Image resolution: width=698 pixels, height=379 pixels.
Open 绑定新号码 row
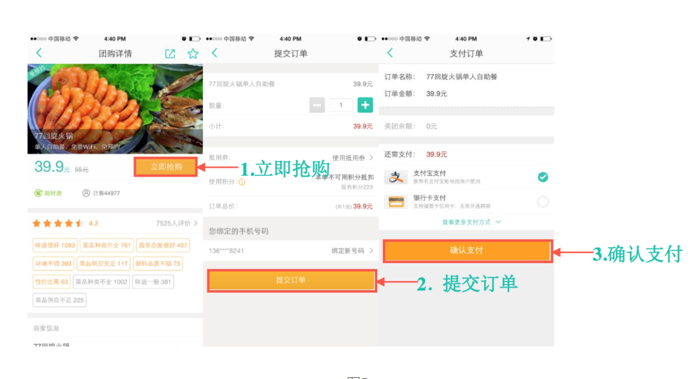[x=291, y=251]
